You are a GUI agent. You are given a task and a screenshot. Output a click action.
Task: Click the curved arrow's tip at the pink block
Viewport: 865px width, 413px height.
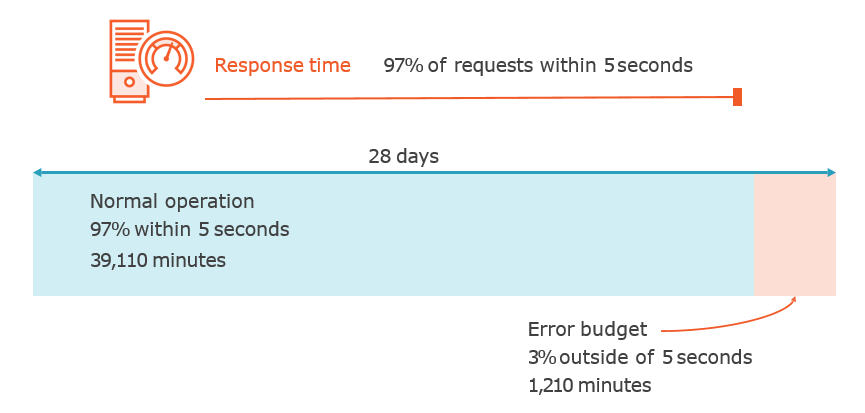coord(794,299)
